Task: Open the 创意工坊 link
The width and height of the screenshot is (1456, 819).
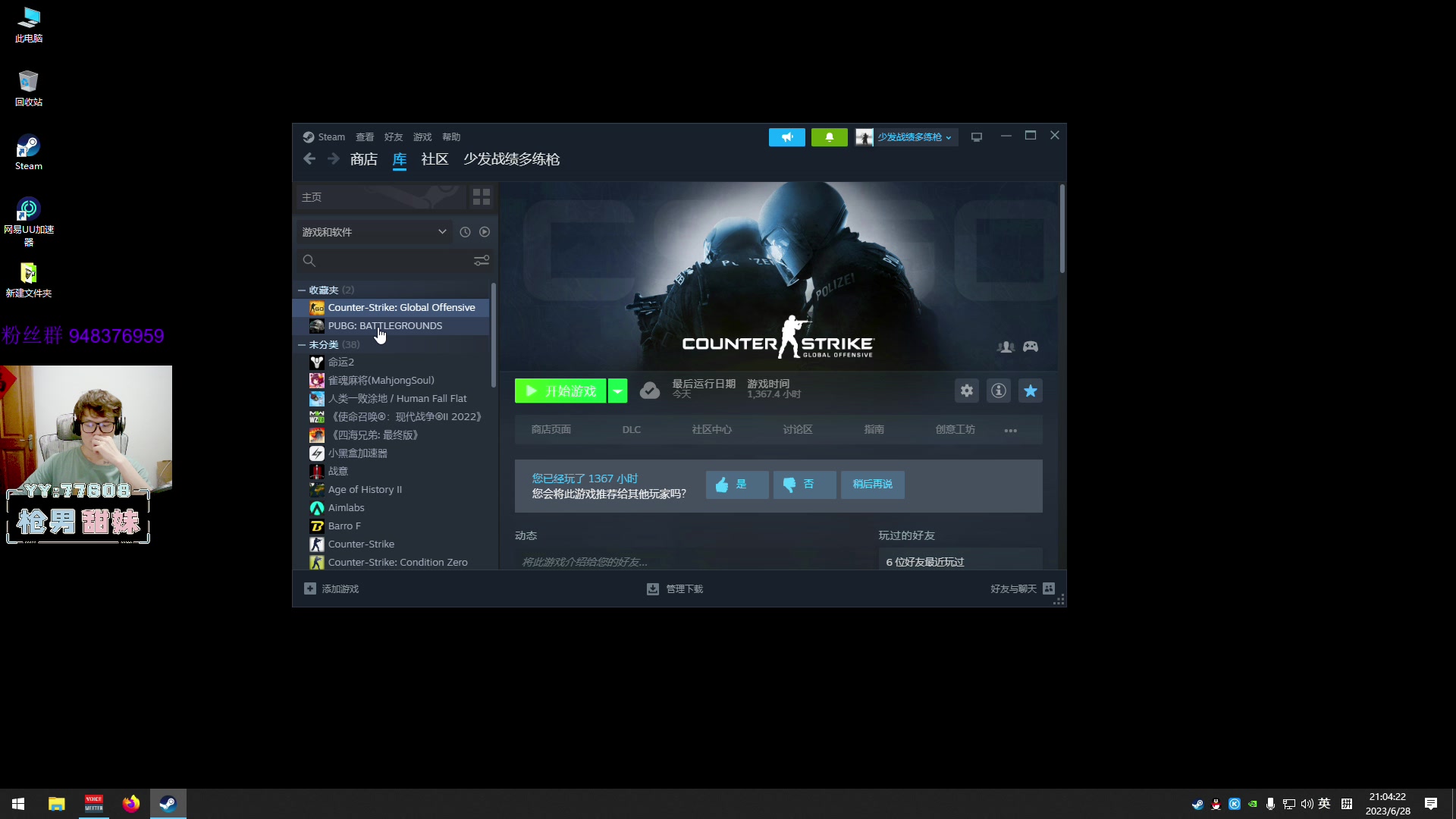Action: (955, 430)
